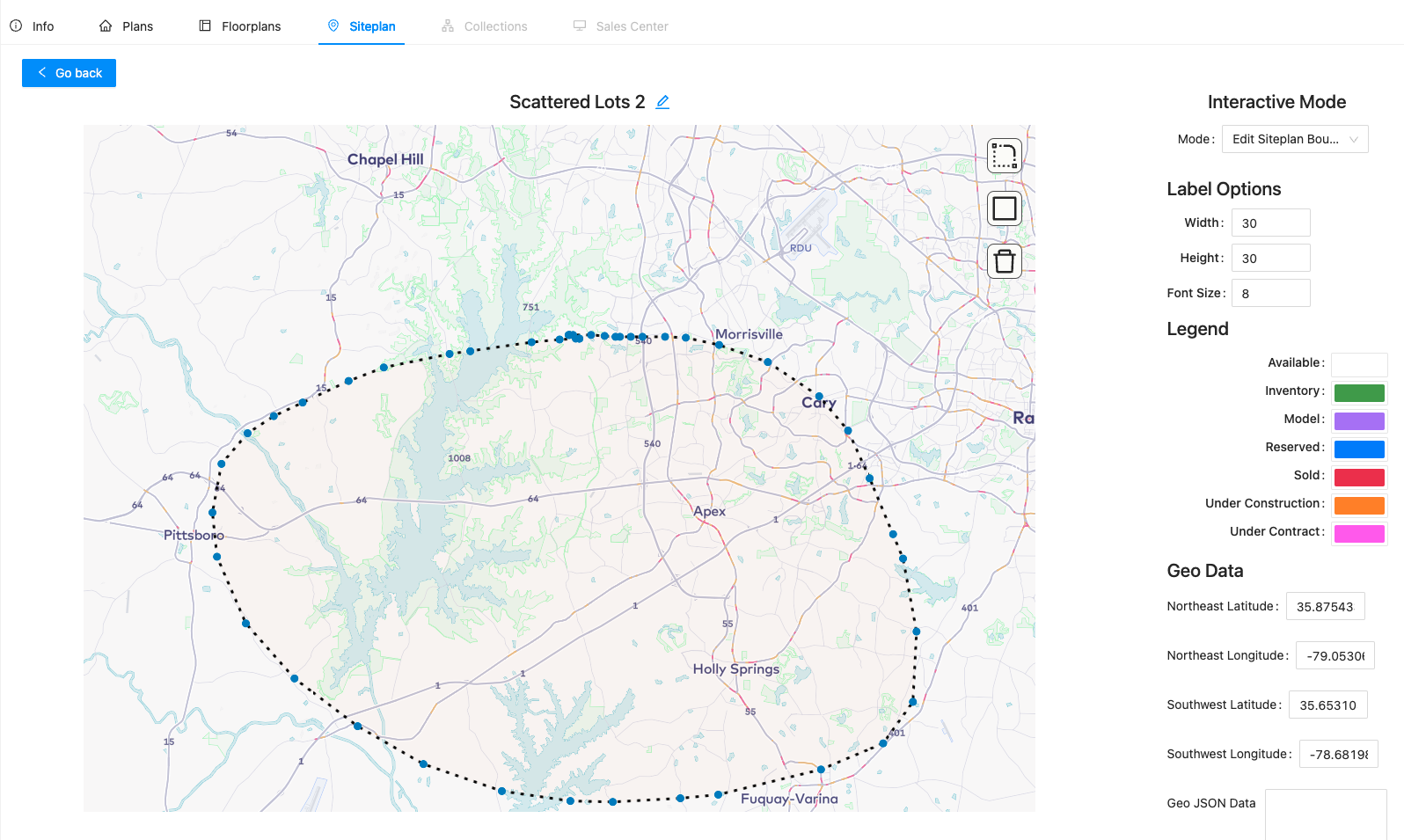This screenshot has height=840, width=1404.
Task: Click the Morrisville map label
Action: point(749,334)
